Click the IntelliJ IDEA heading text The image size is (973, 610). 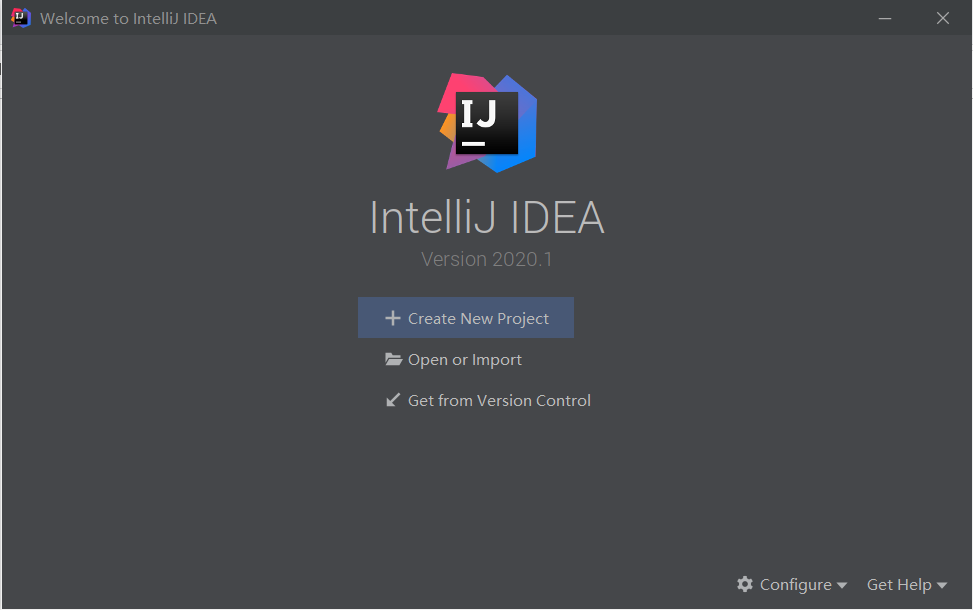coord(487,218)
